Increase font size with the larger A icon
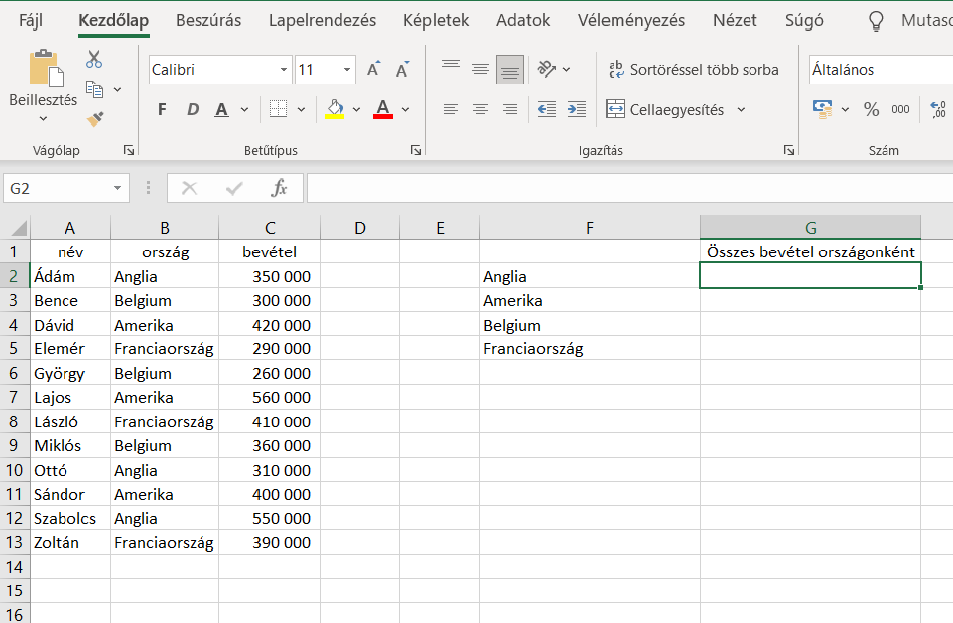This screenshot has height=623, width=953. click(x=373, y=70)
